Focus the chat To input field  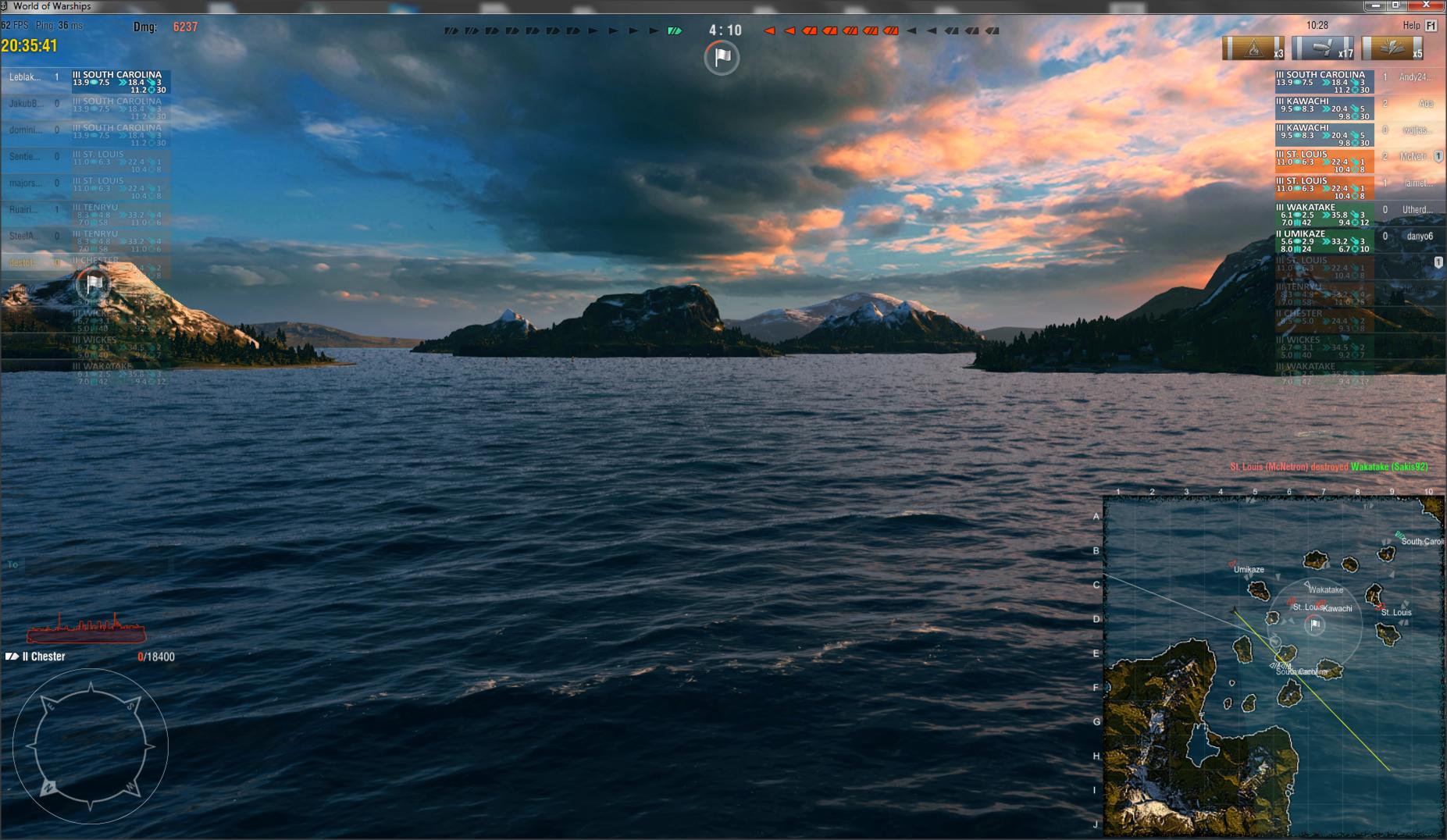click(x=95, y=565)
